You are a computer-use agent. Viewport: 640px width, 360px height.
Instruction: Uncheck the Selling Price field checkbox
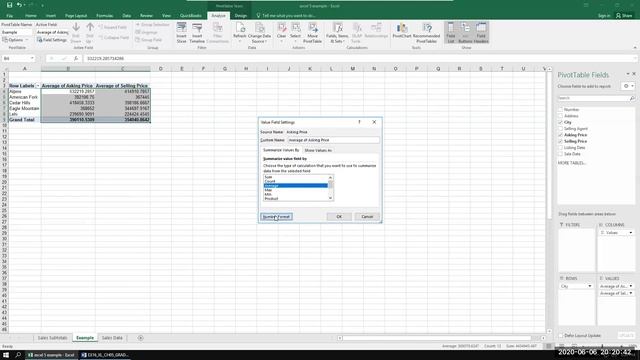pyautogui.click(x=560, y=141)
